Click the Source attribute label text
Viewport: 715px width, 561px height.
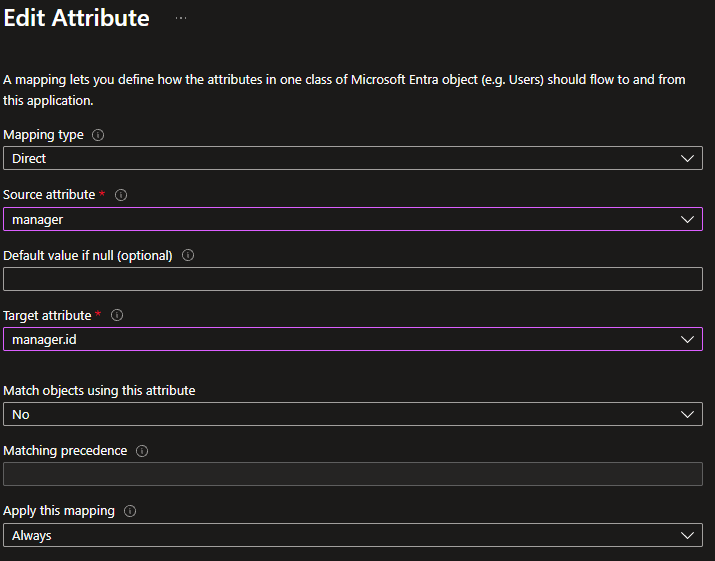tap(49, 195)
